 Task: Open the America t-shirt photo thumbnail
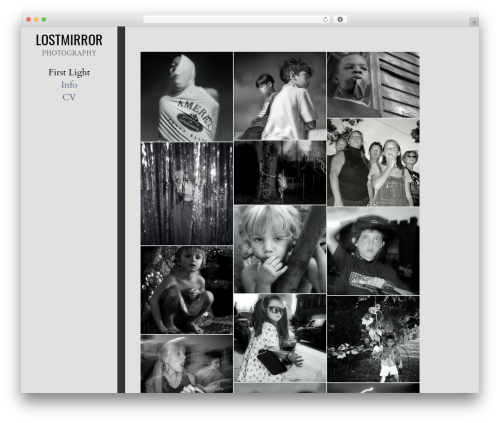coord(187,96)
